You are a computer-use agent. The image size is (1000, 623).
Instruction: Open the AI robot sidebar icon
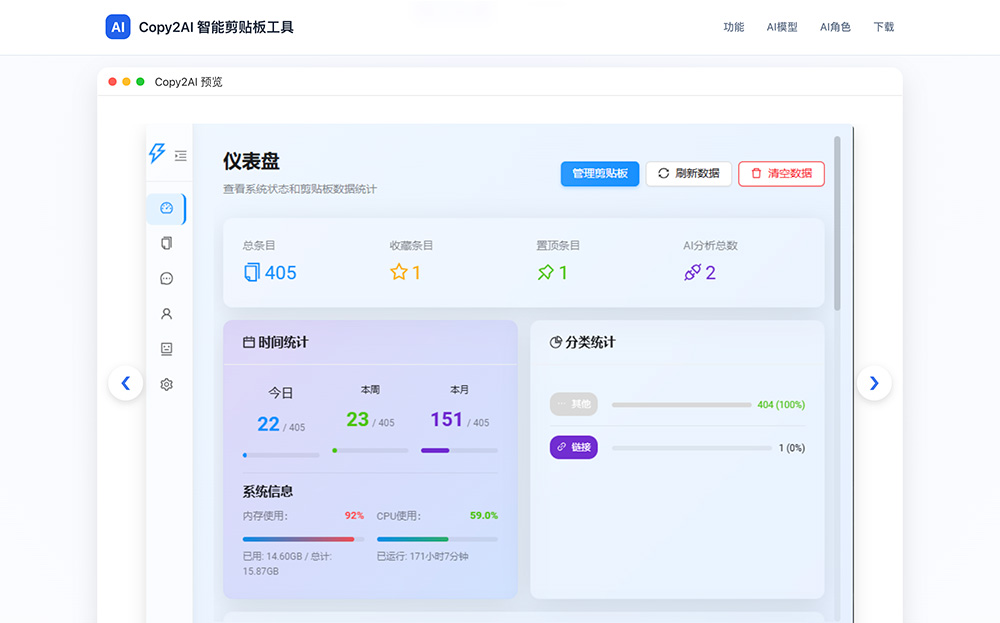pyautogui.click(x=166, y=349)
